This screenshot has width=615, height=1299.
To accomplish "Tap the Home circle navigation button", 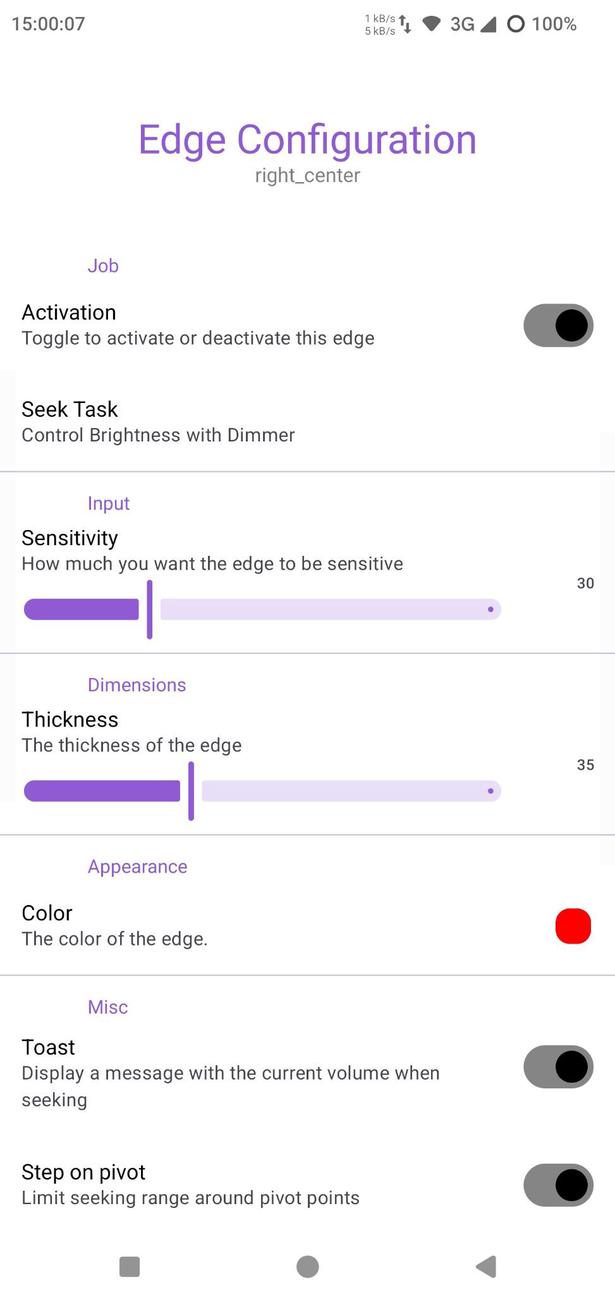I will [307, 1266].
